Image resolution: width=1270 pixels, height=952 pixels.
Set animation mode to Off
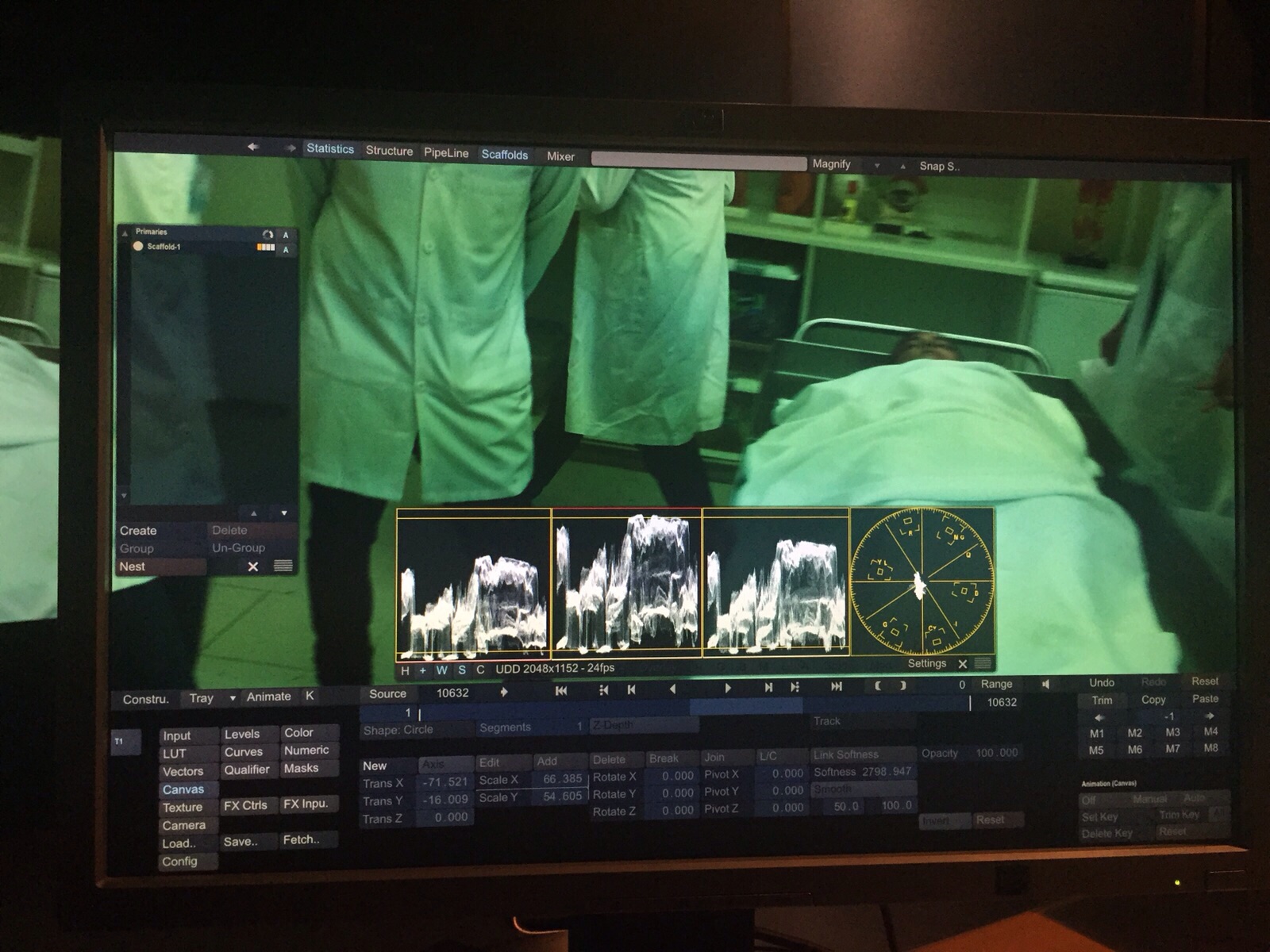pyautogui.click(x=1089, y=800)
